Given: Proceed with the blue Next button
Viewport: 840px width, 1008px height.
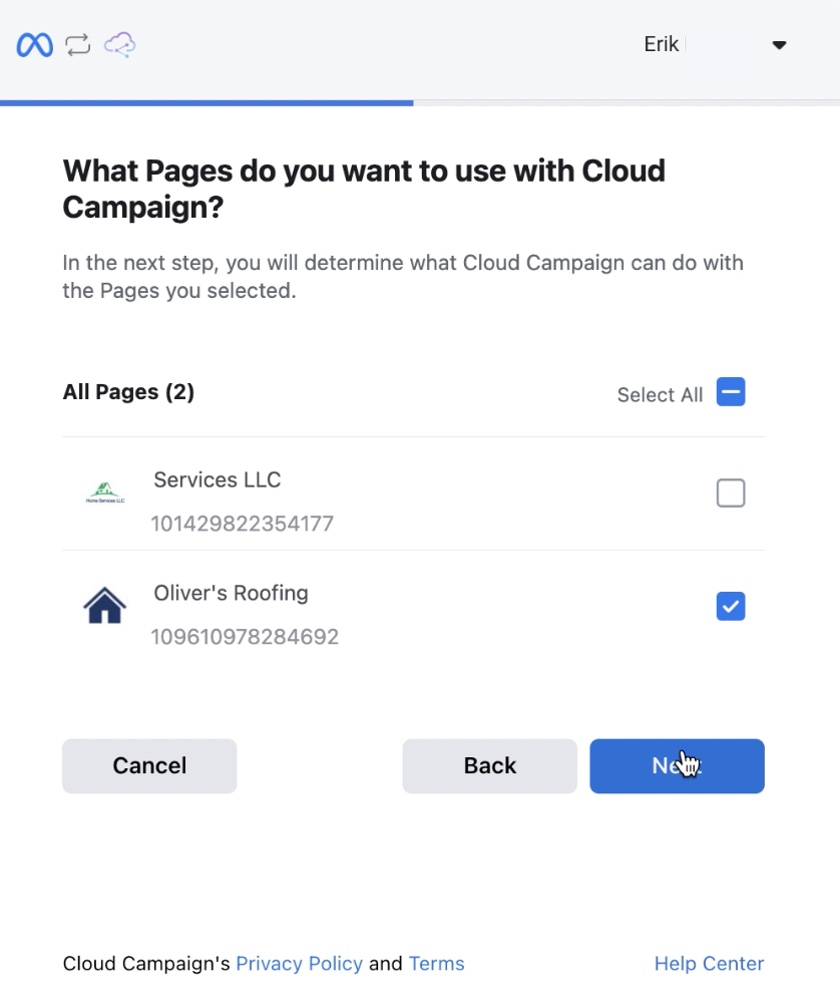Looking at the screenshot, I should [x=677, y=766].
